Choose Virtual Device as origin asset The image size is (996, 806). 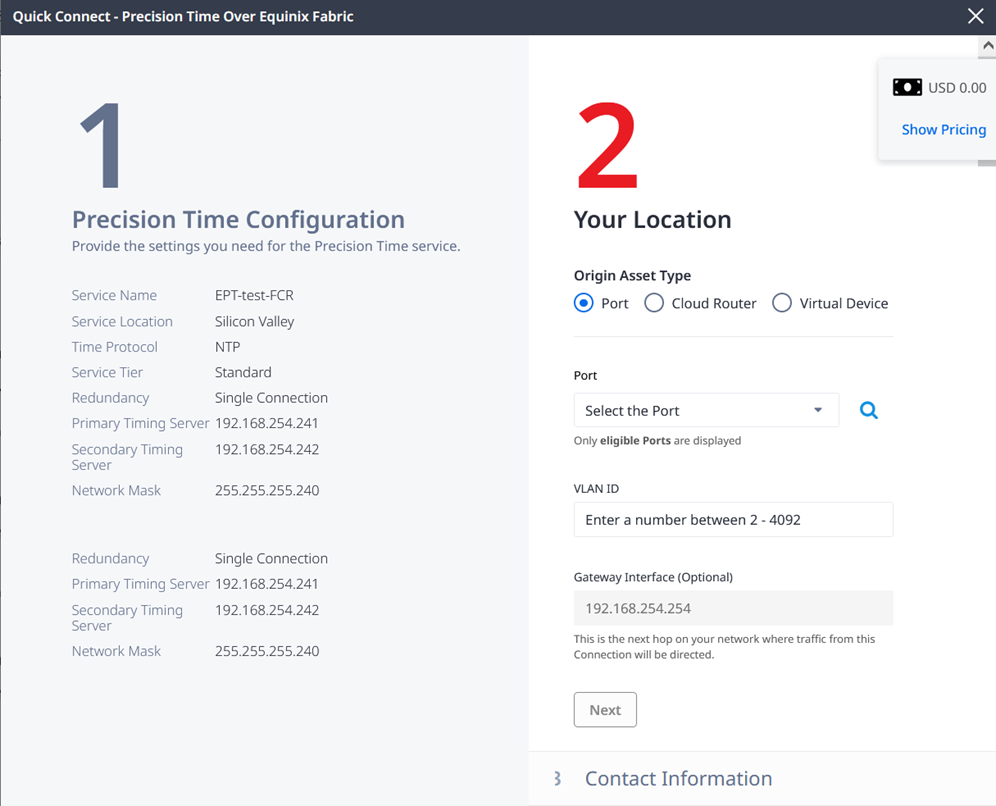pos(782,303)
